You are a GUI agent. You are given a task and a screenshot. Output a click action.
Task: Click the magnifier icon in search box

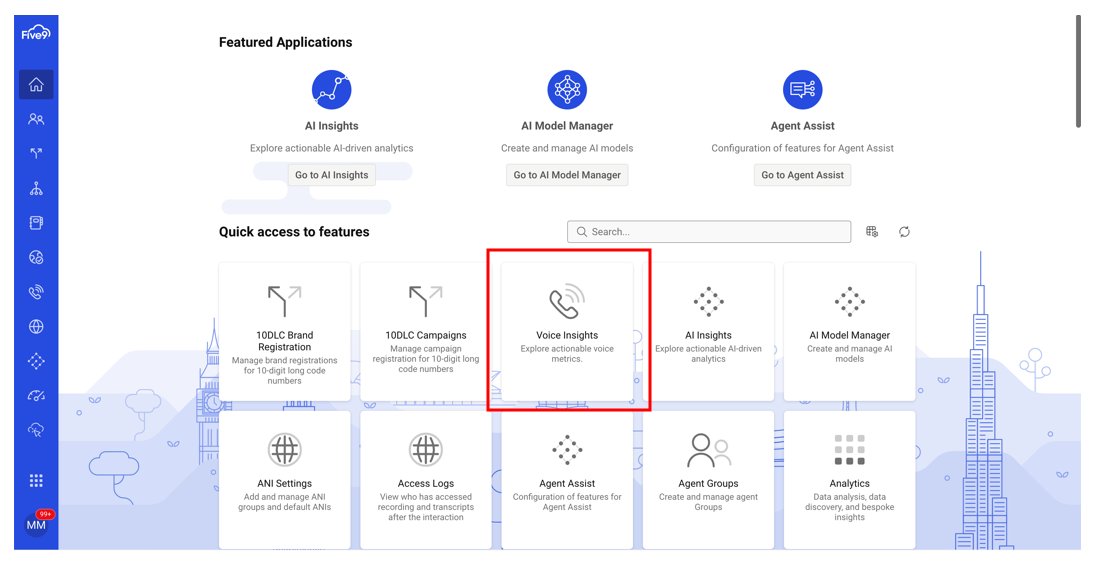tap(582, 231)
